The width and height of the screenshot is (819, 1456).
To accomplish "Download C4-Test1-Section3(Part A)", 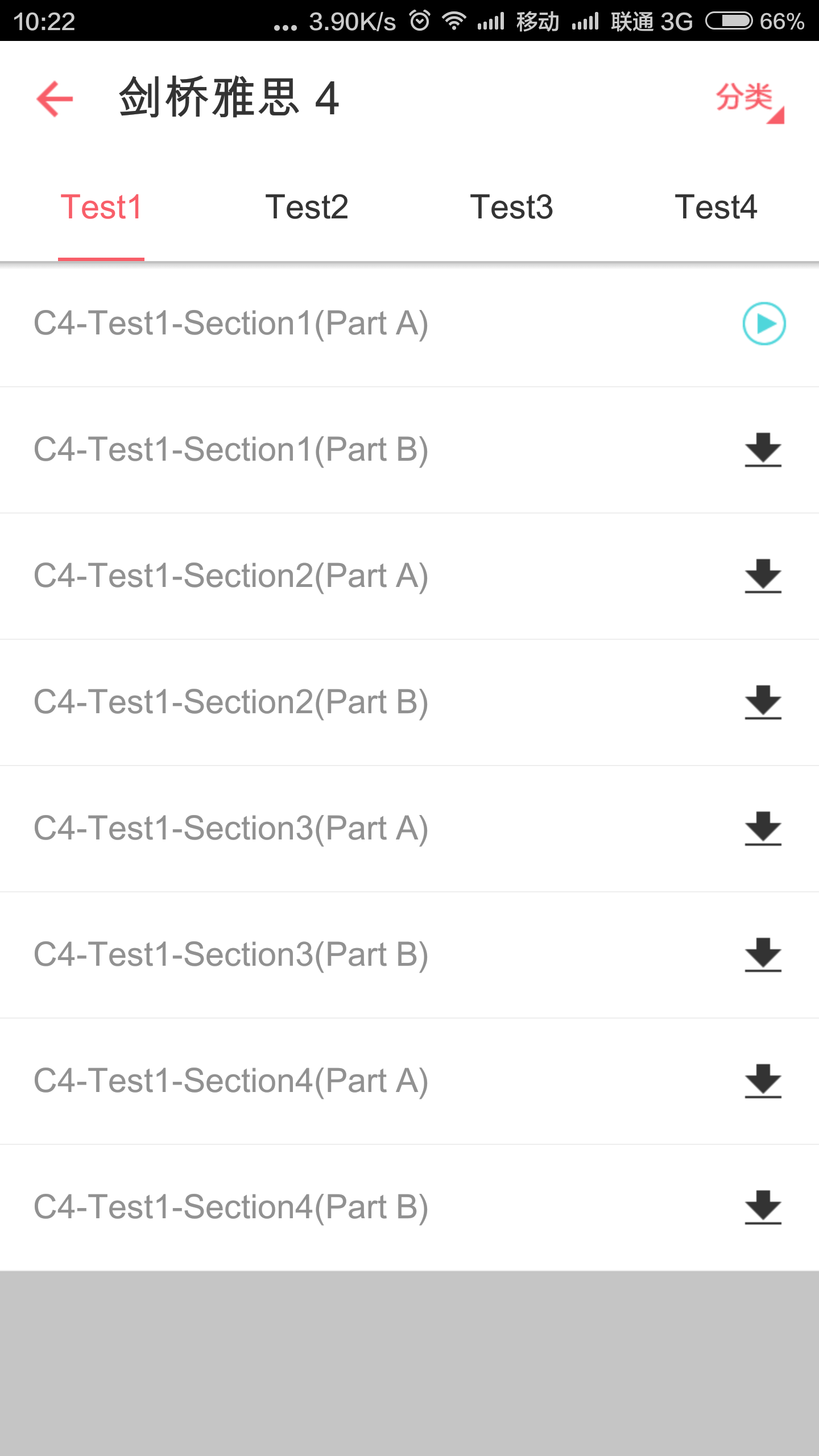I will [x=763, y=829].
